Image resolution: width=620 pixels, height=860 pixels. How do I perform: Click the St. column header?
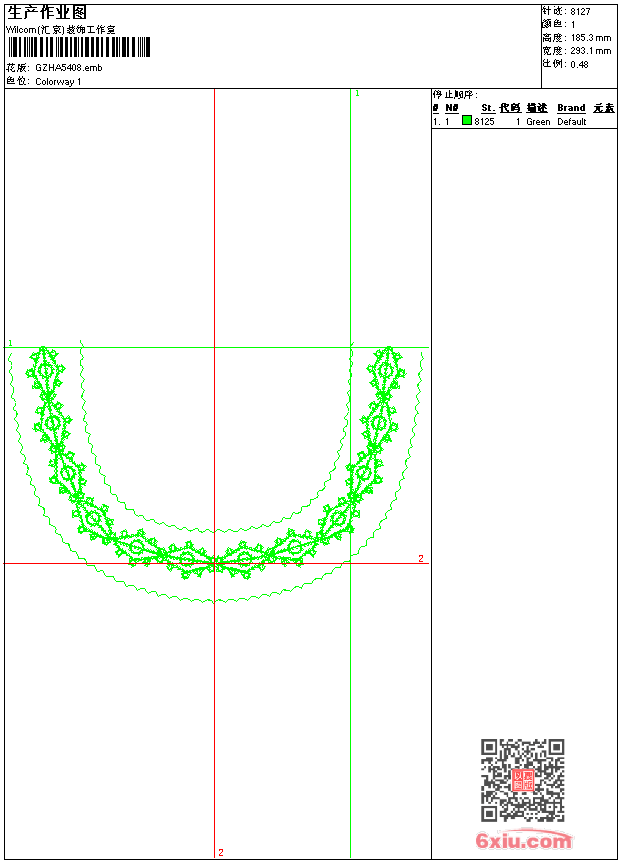[487, 108]
